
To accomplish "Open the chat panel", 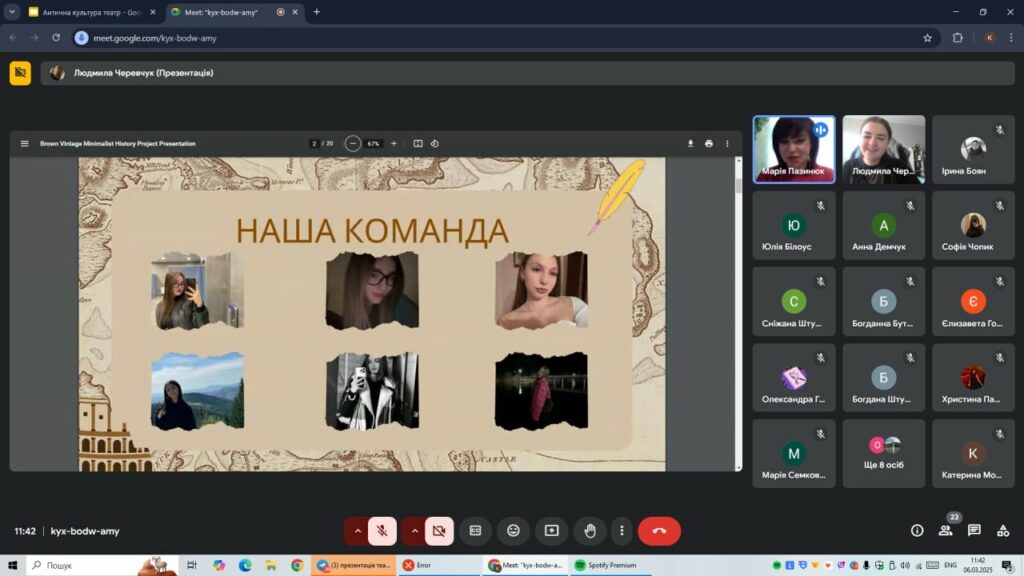I will pyautogui.click(x=974, y=531).
